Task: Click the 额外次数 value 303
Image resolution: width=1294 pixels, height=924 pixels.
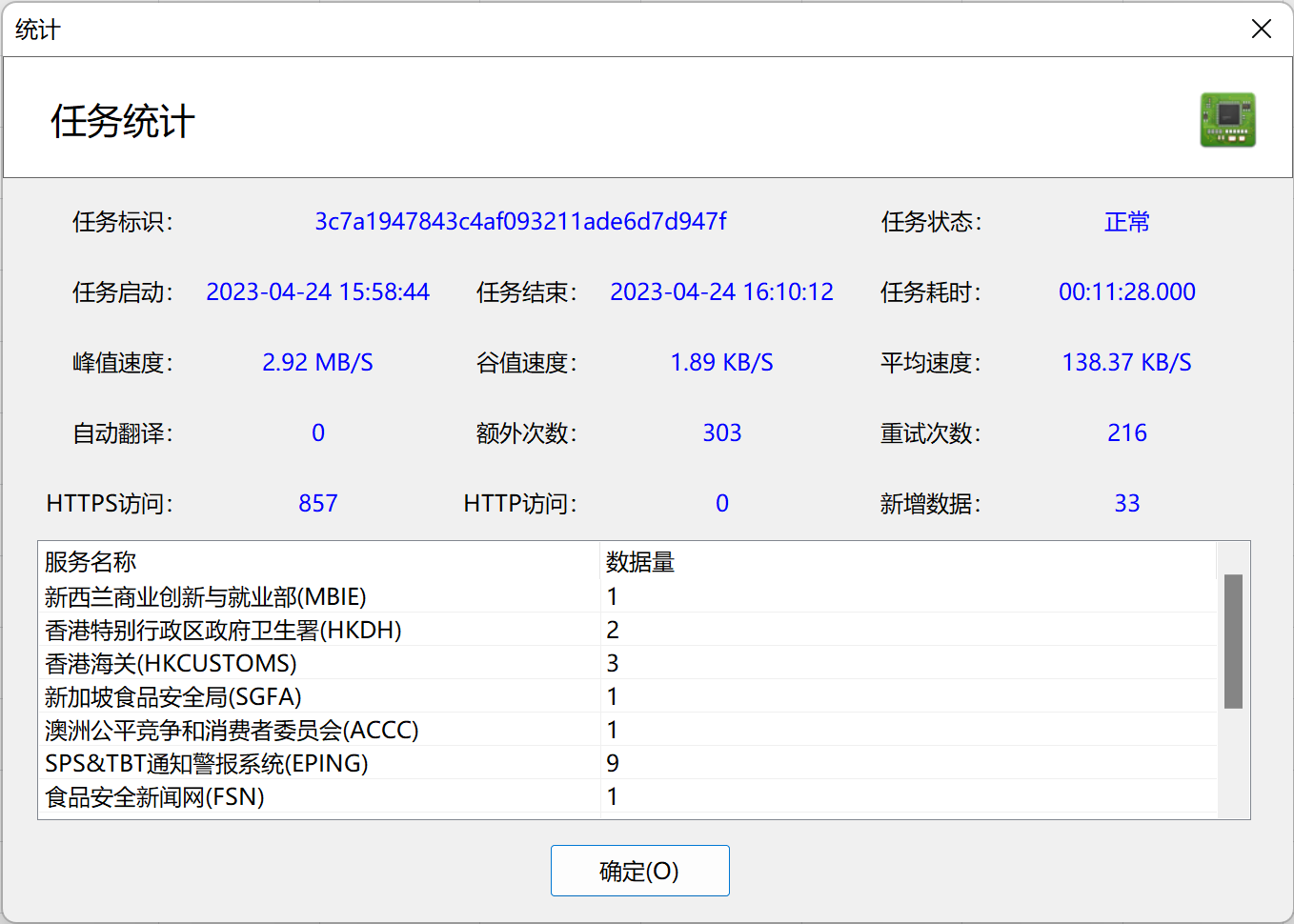Action: click(722, 433)
